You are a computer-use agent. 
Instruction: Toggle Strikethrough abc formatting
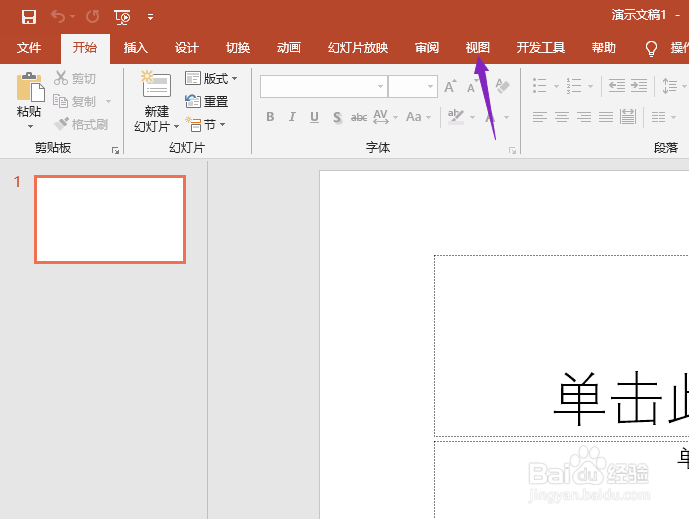[x=359, y=117]
